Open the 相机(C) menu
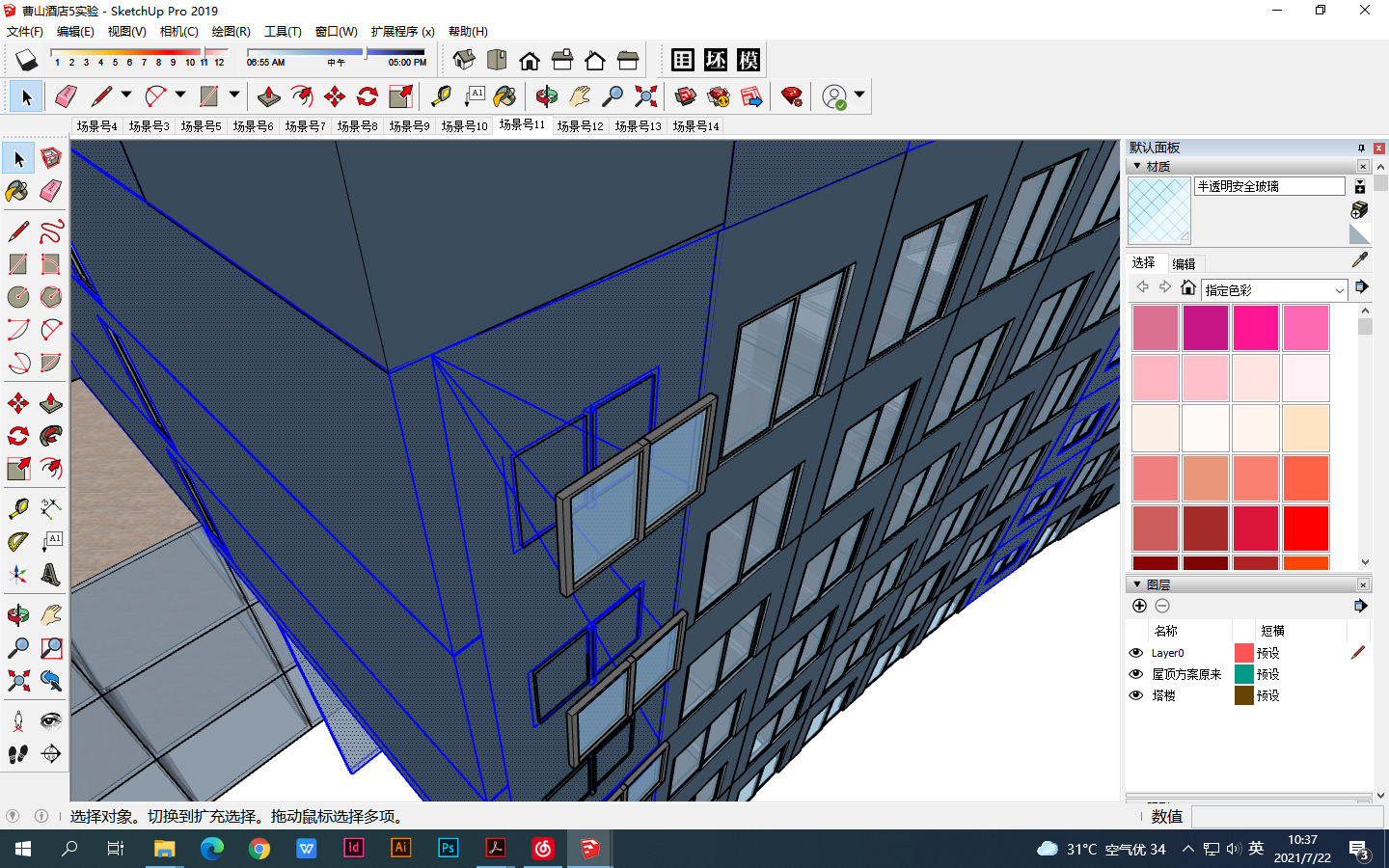The height and width of the screenshot is (868, 1389). tap(178, 32)
